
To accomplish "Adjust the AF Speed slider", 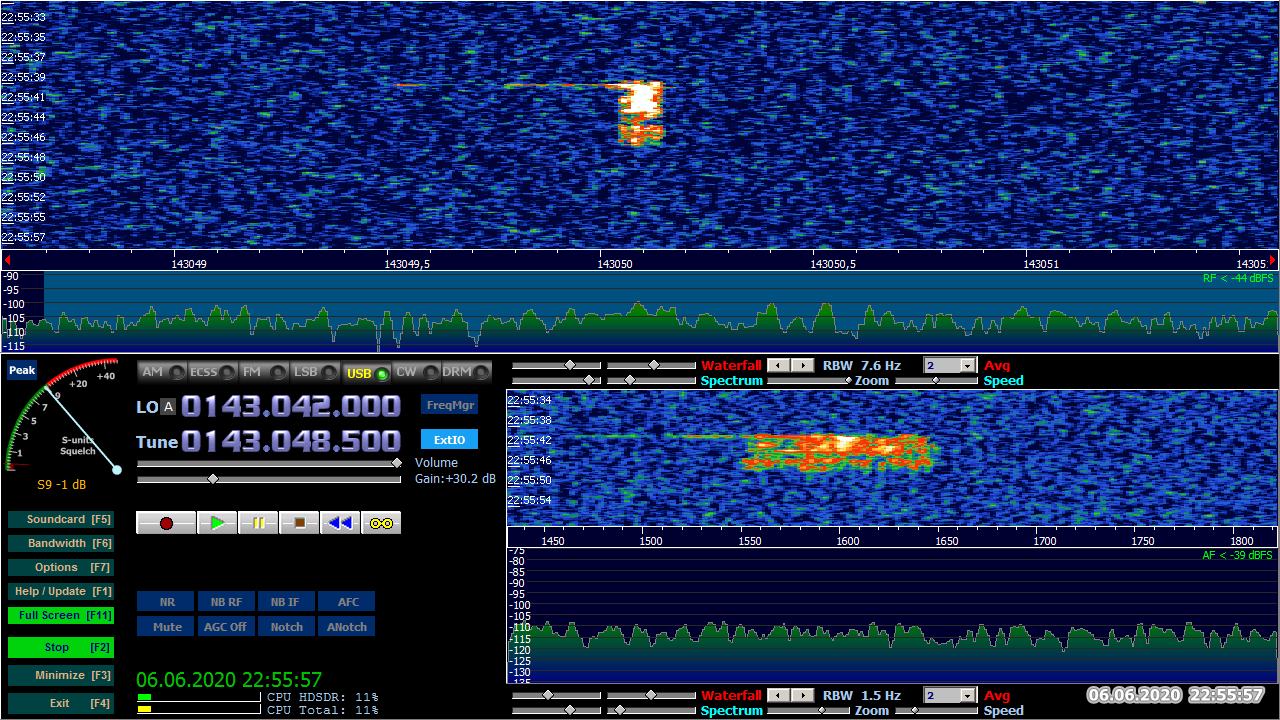I will (936, 711).
